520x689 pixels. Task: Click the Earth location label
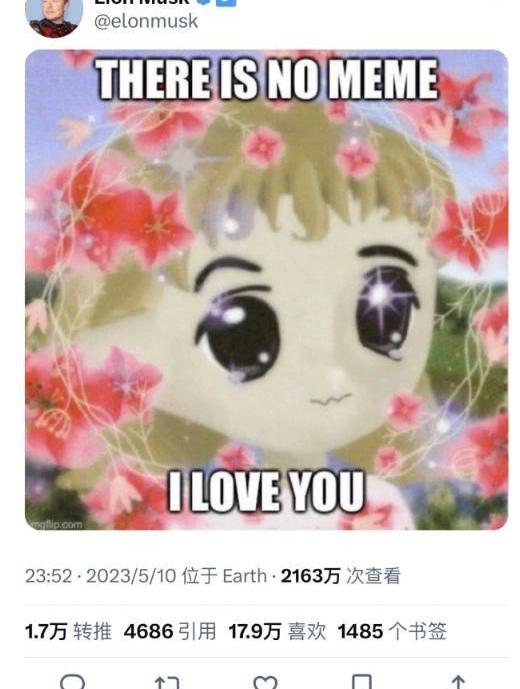point(244,576)
